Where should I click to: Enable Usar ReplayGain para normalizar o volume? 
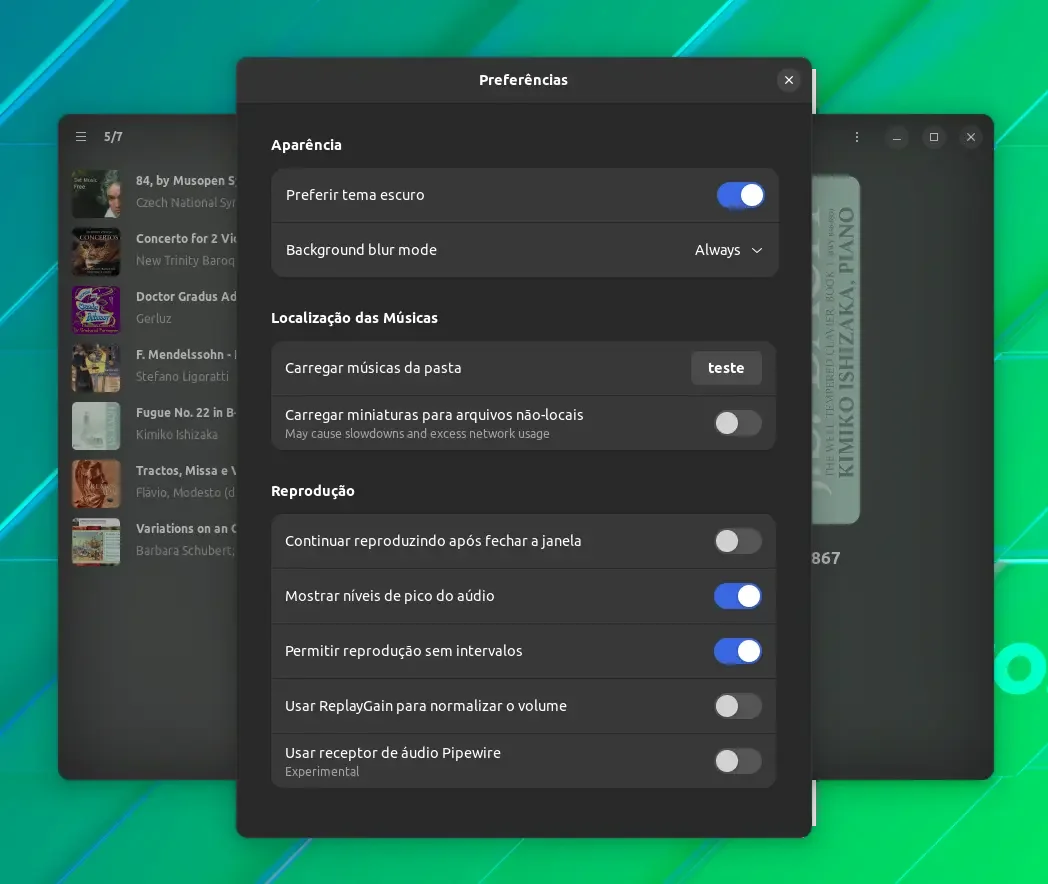click(x=738, y=706)
